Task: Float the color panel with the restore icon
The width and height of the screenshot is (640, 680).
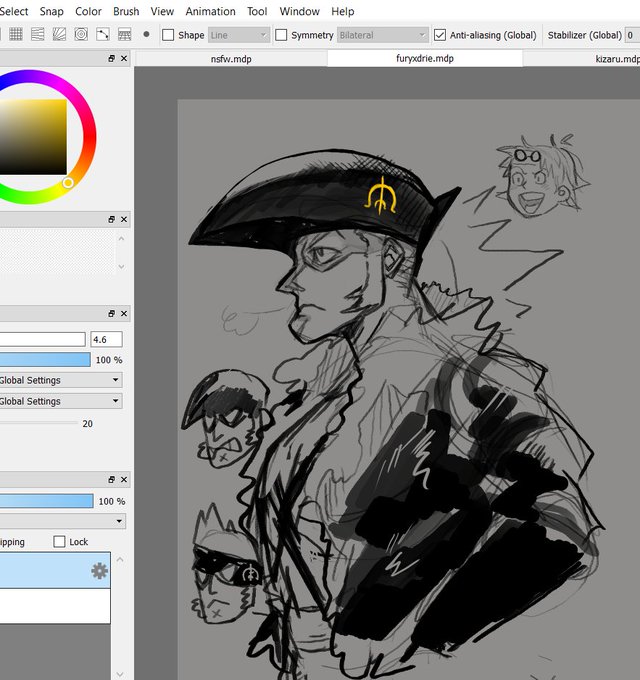Action: (x=111, y=58)
